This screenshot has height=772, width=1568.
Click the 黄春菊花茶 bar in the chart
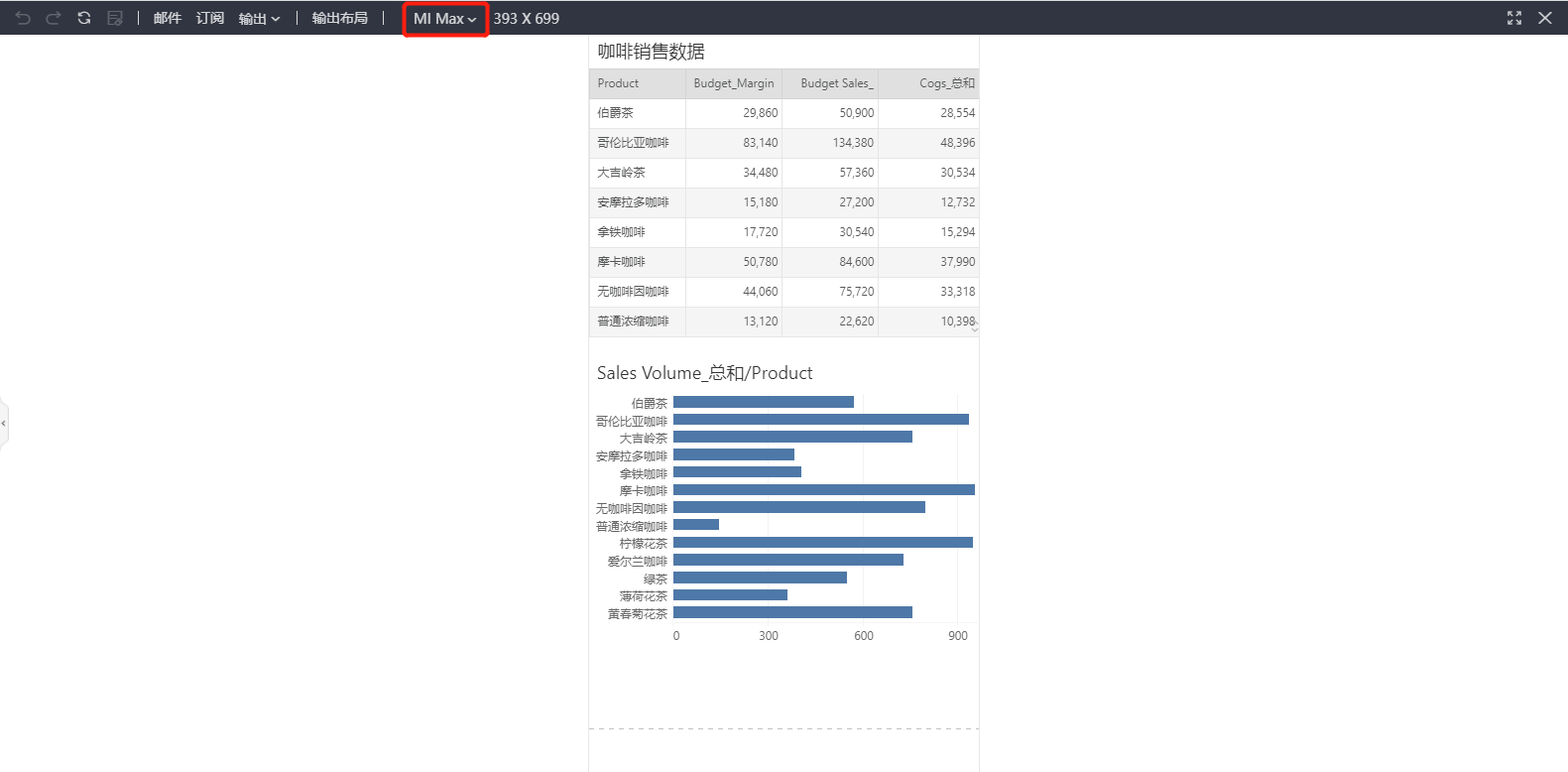pyautogui.click(x=792, y=612)
